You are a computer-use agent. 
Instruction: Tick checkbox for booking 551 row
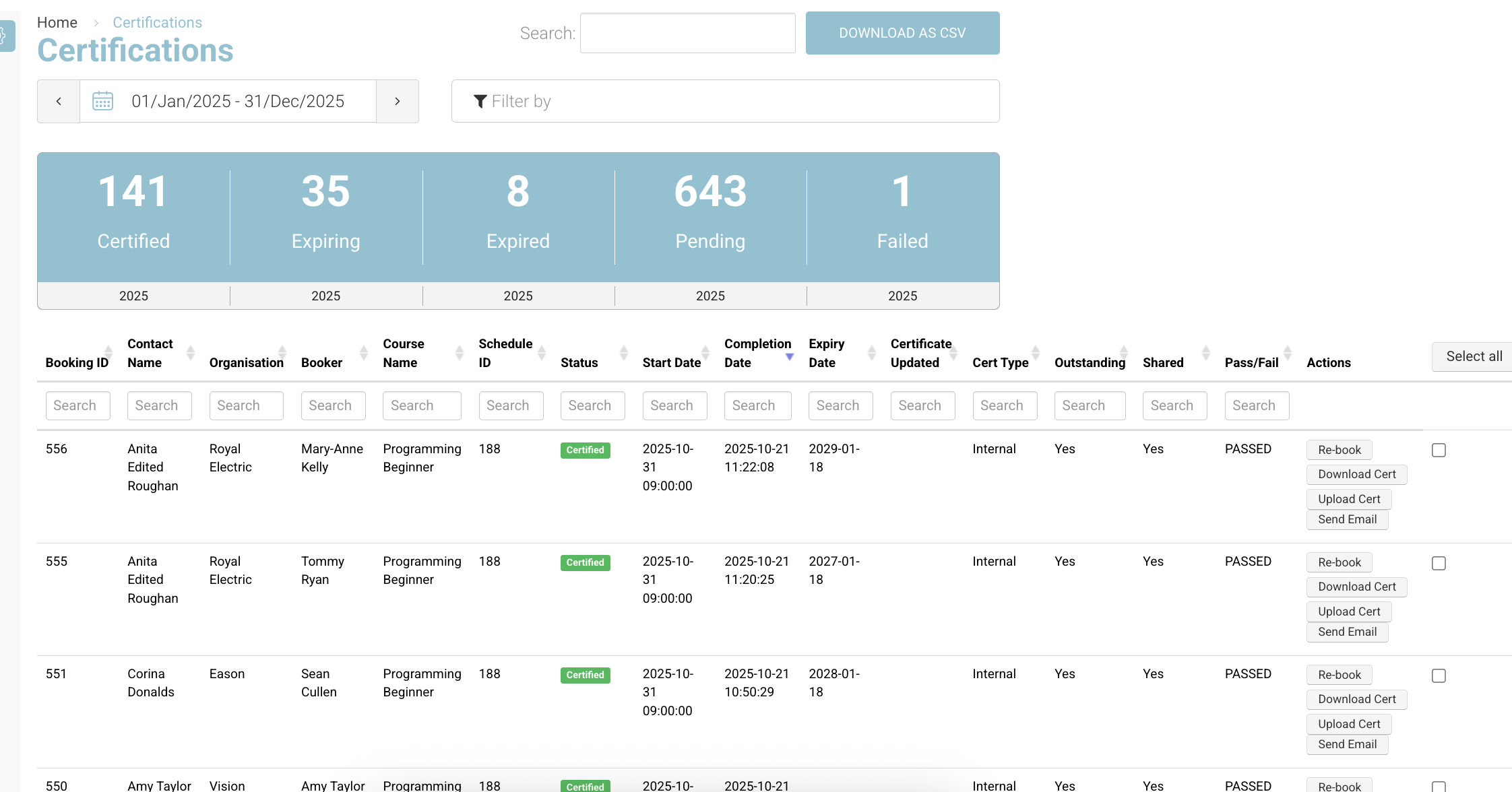point(1439,675)
